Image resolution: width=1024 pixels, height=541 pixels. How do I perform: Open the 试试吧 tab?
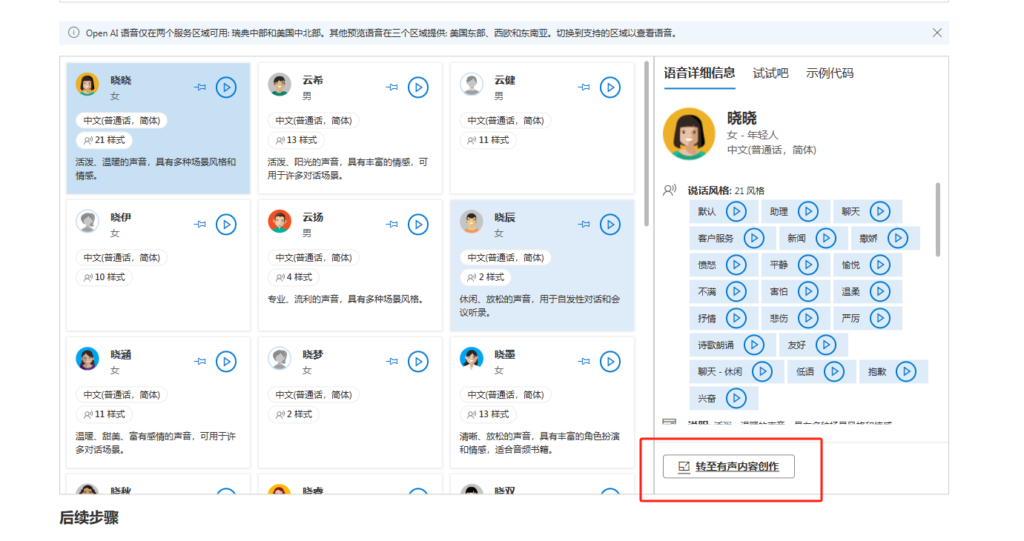pos(771,73)
